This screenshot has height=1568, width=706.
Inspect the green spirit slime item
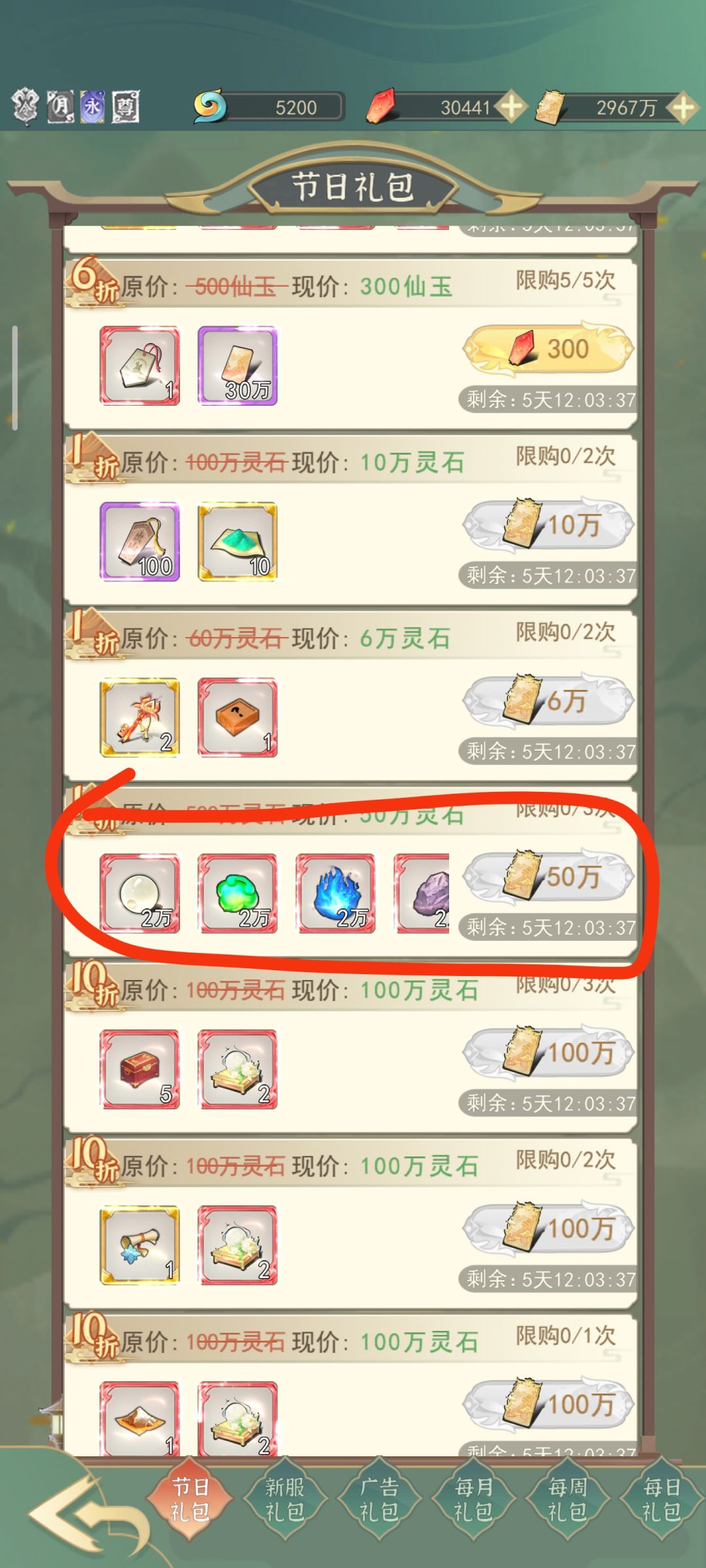(x=237, y=893)
